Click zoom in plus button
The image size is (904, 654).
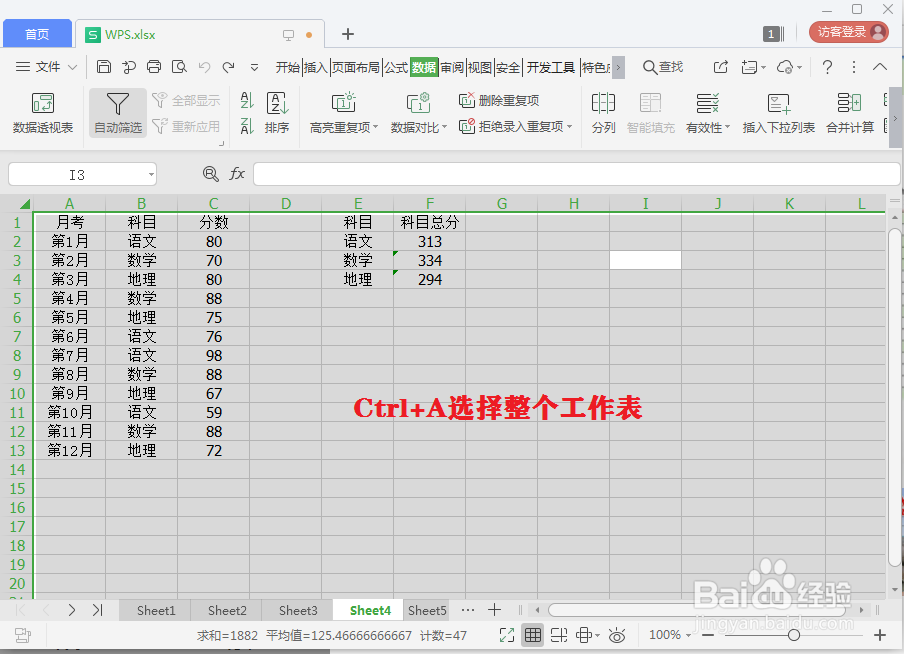880,635
